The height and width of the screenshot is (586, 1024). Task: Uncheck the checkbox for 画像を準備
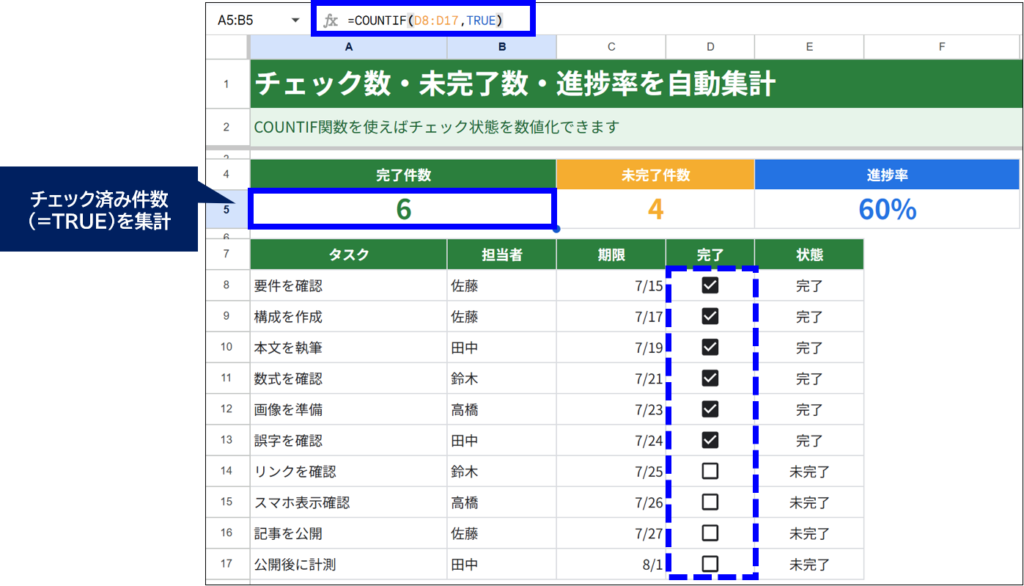[710, 409]
